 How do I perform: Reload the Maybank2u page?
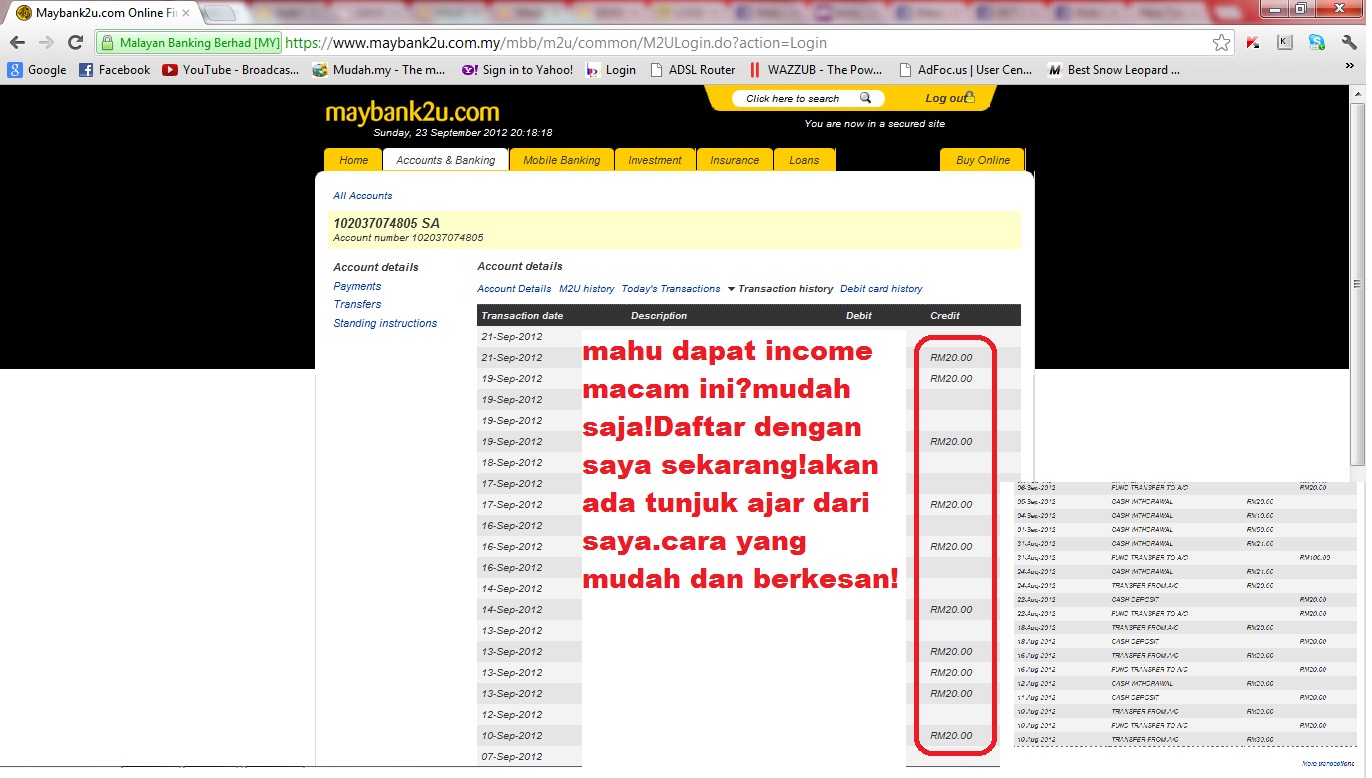click(75, 43)
